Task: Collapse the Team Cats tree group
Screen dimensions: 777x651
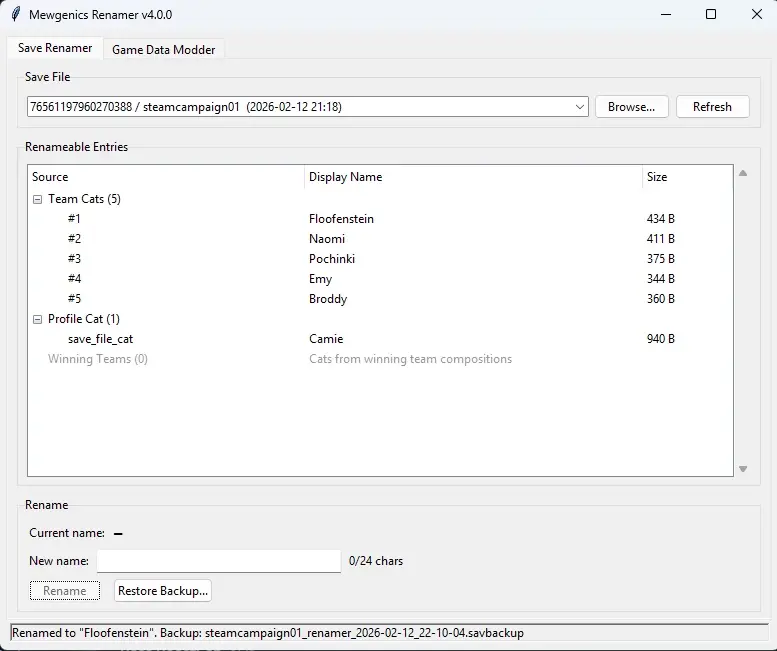Action: pyautogui.click(x=37, y=199)
